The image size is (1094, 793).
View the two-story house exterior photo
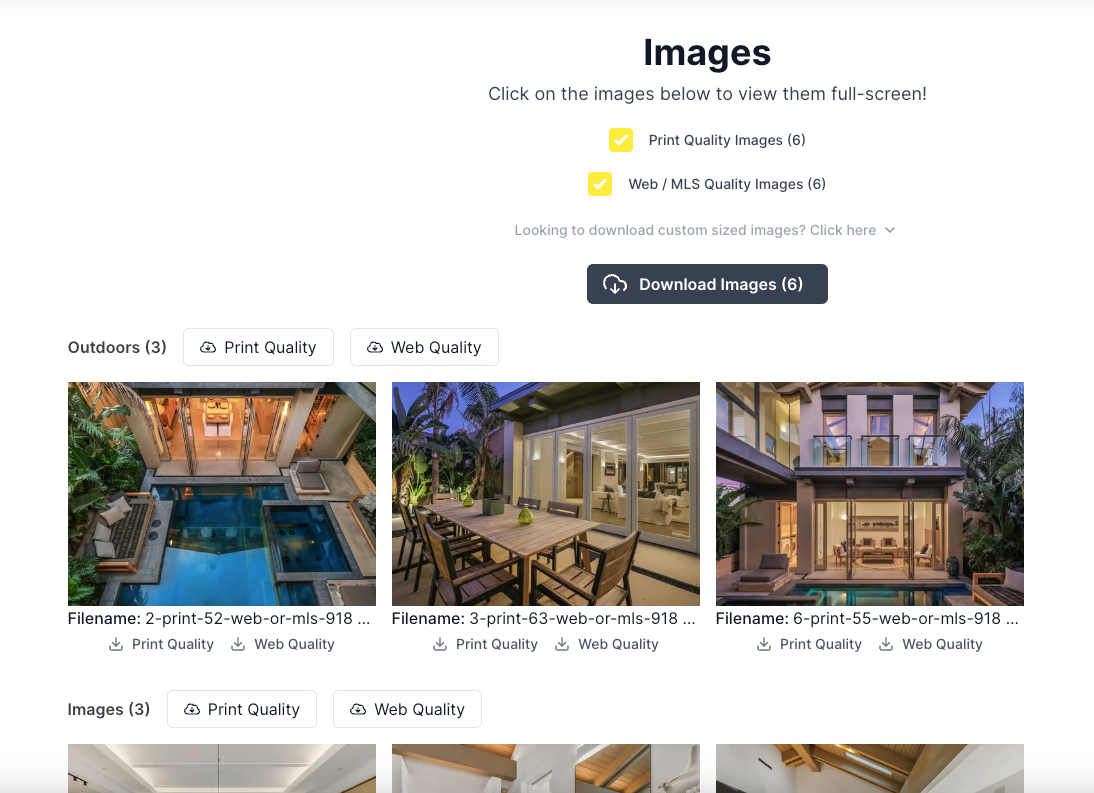870,494
